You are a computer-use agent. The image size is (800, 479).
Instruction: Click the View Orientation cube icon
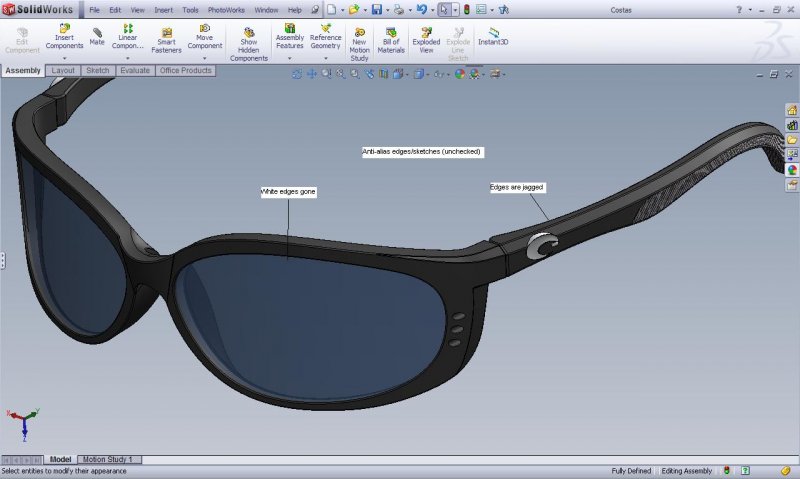398,74
